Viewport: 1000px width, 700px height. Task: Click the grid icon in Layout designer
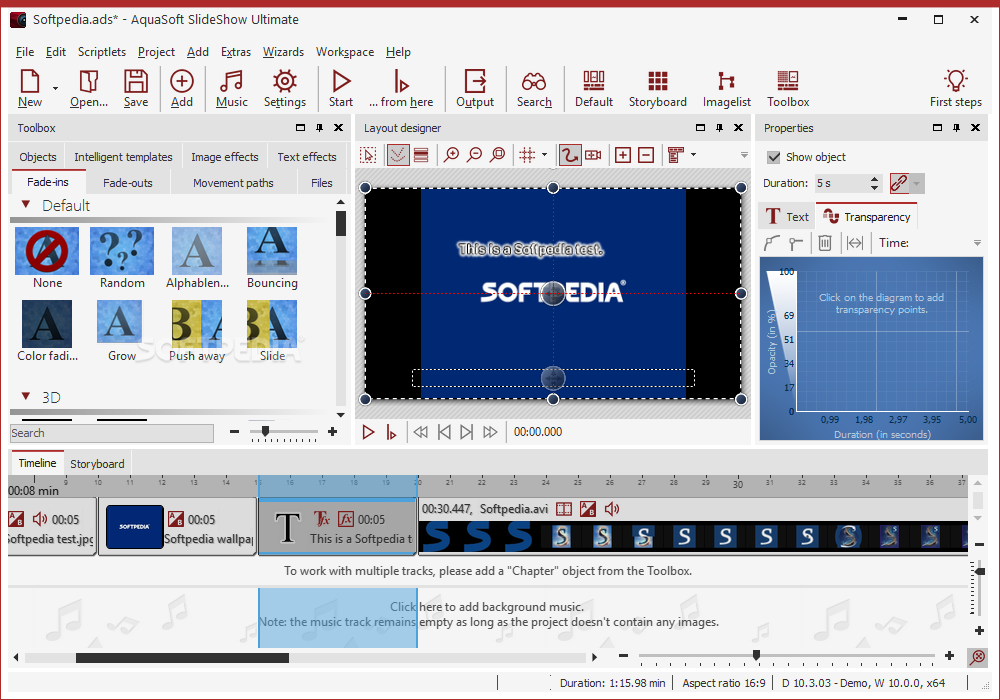click(x=527, y=155)
